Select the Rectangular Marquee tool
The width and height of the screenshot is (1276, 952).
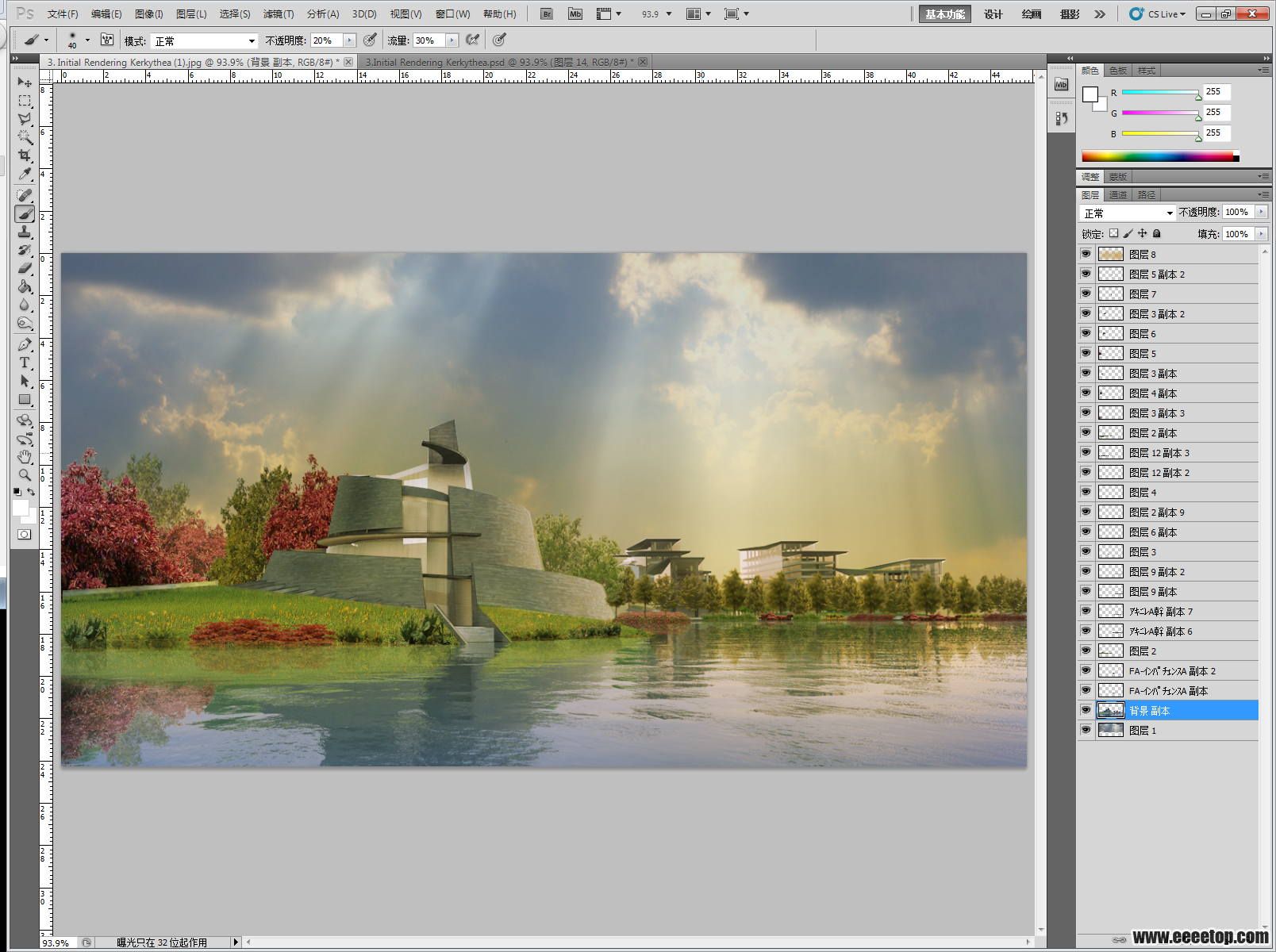pyautogui.click(x=25, y=101)
